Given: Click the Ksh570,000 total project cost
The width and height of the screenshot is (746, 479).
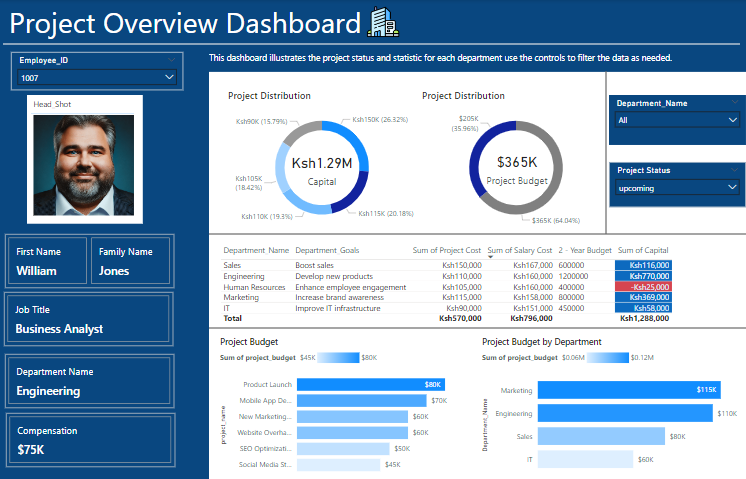Looking at the screenshot, I should (460, 318).
